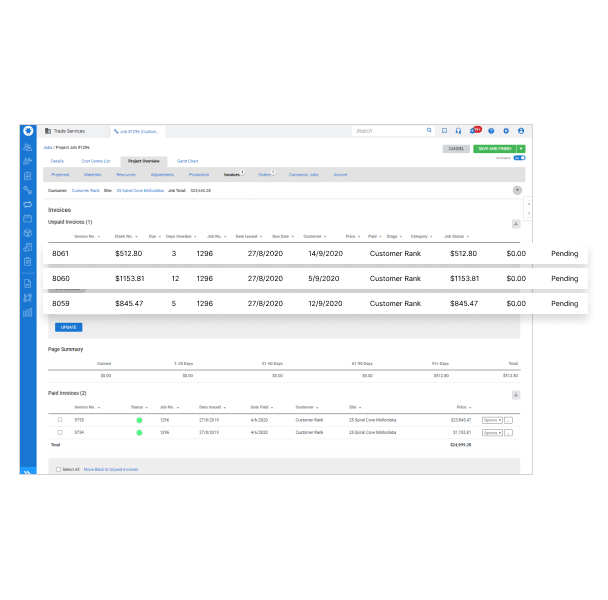608x600 pixels.
Task: Click the app logo in the sidebar
Action: click(28, 131)
